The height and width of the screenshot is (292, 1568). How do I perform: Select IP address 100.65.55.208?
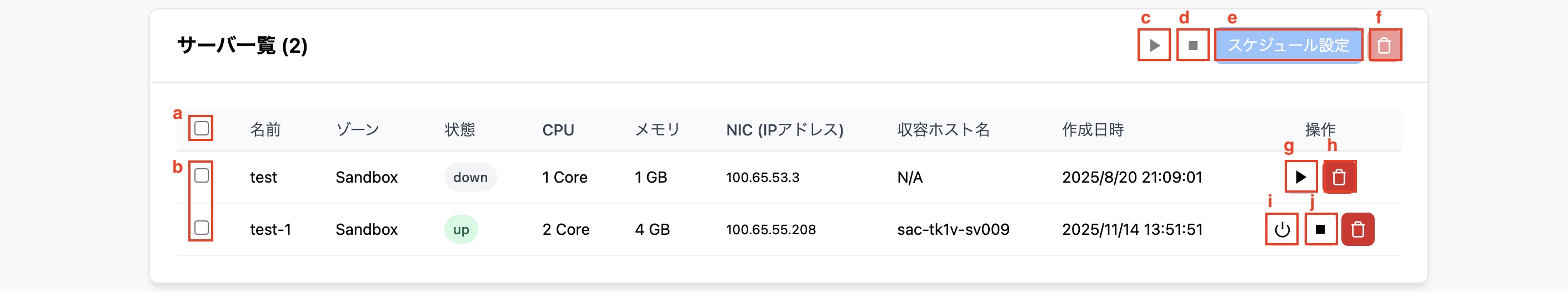770,229
